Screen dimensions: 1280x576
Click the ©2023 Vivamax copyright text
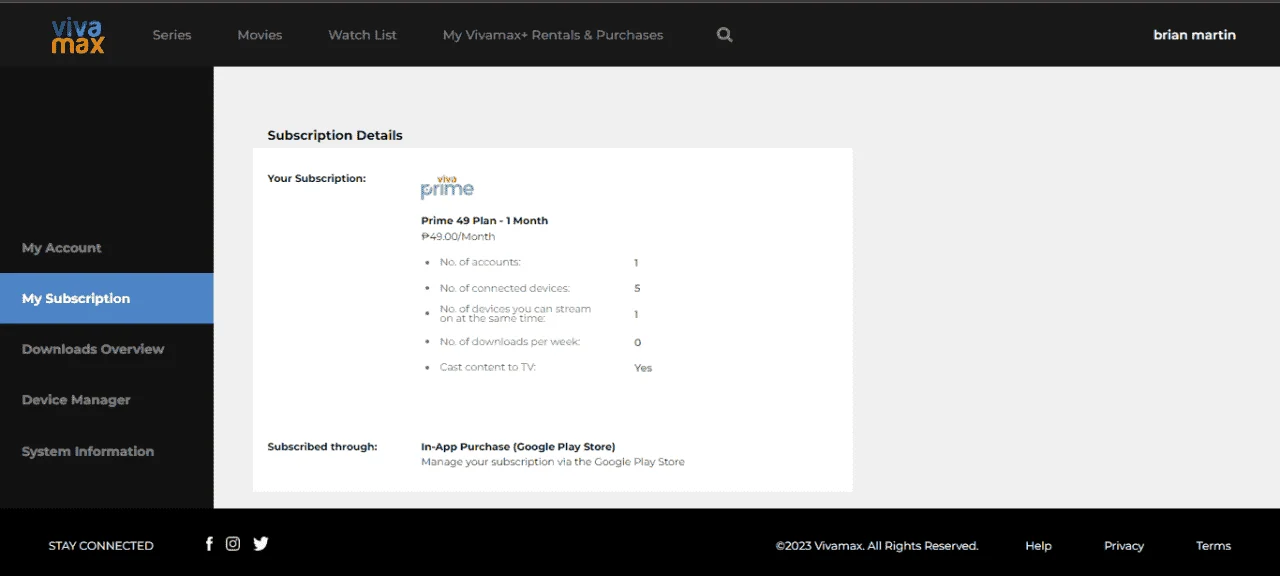(877, 546)
